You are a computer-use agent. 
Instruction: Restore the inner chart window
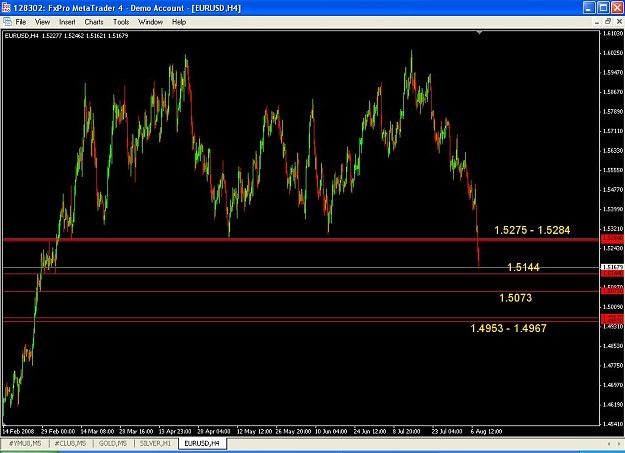pos(608,22)
